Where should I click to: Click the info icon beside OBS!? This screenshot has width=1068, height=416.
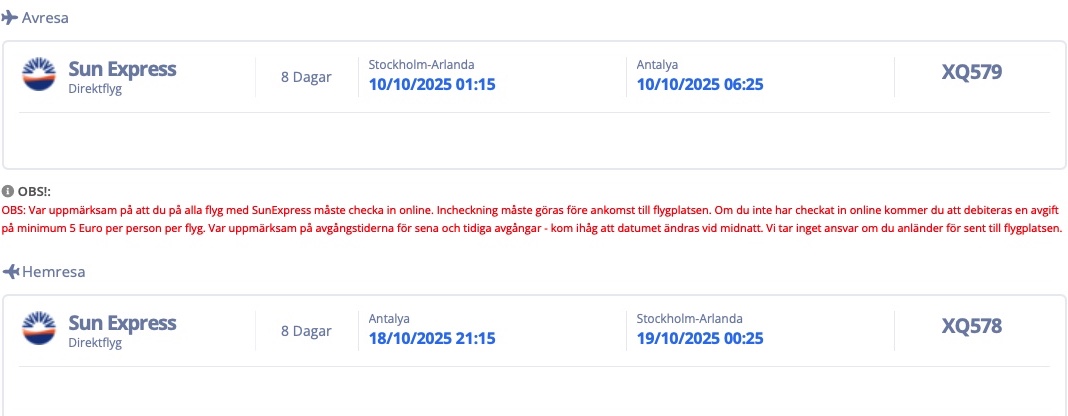[x=7, y=190]
